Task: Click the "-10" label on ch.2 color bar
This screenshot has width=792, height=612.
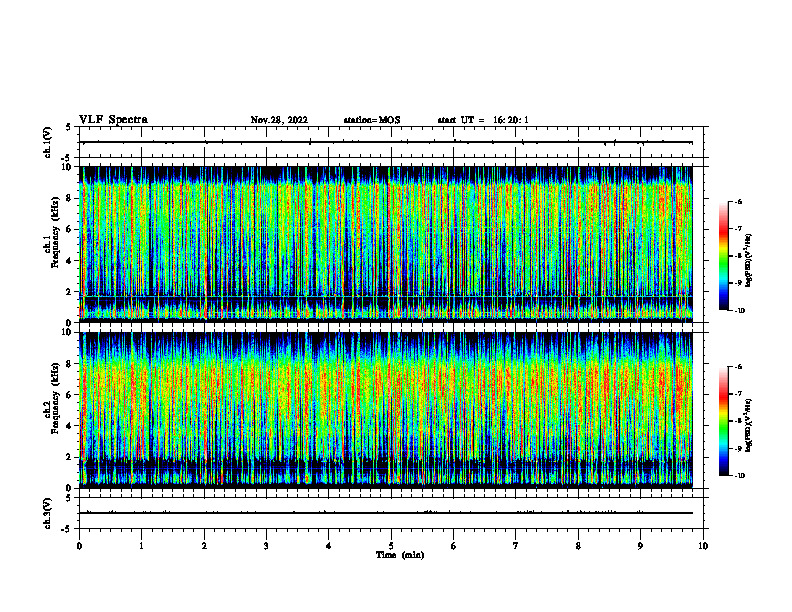Action: pos(739,476)
